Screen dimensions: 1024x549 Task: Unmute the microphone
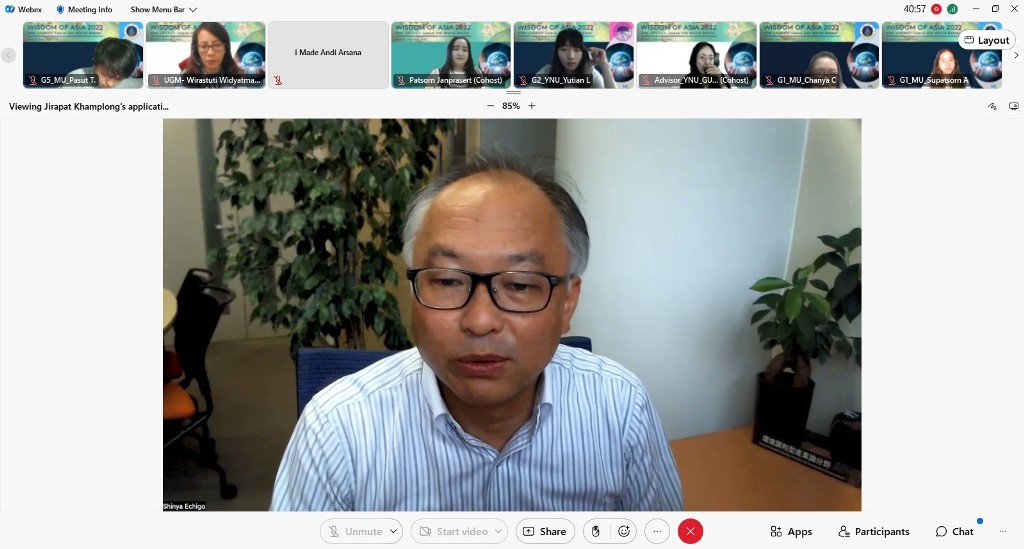pos(354,531)
